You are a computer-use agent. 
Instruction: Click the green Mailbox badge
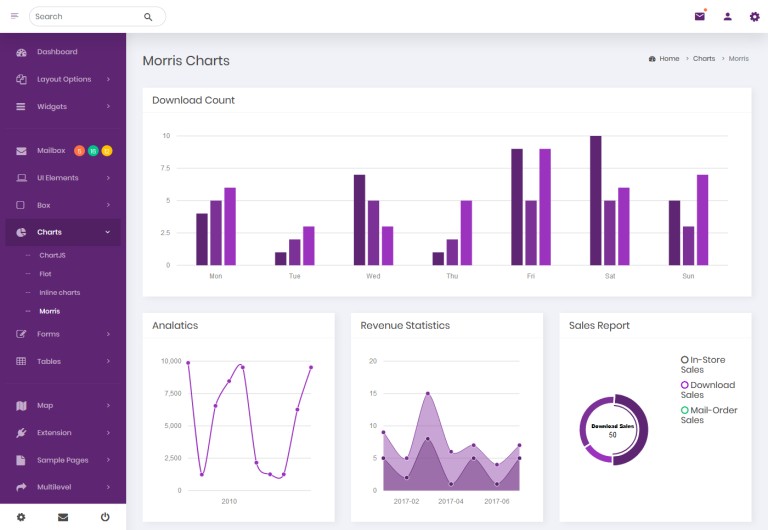(93, 151)
